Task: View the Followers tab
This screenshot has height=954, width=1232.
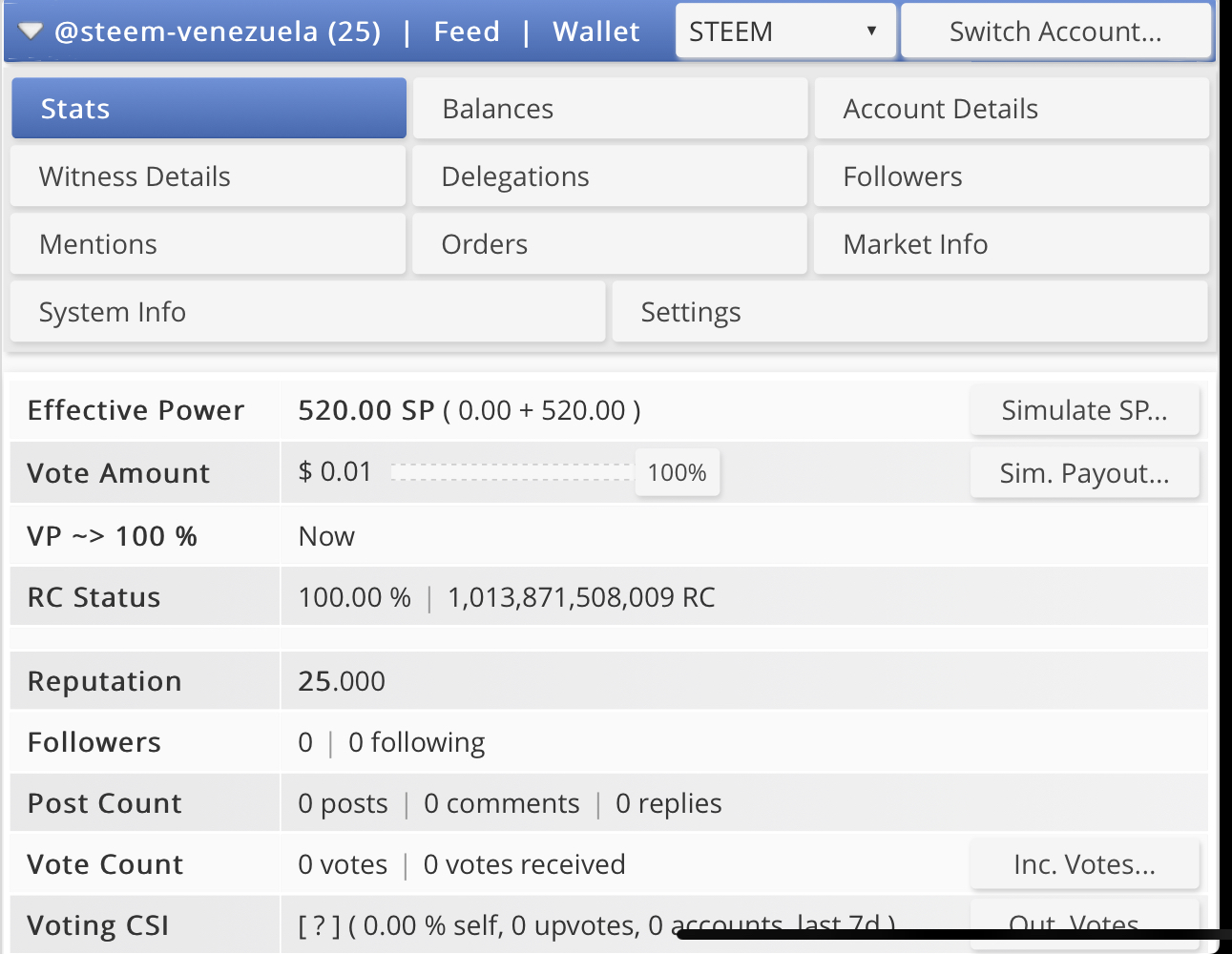Action: [1012, 176]
